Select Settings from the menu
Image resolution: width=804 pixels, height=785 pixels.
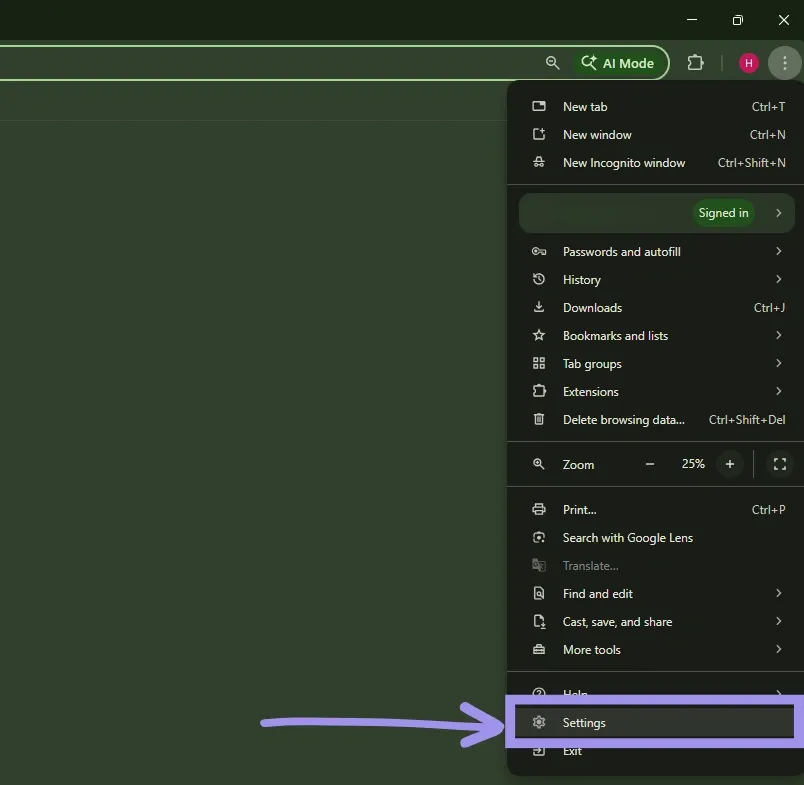click(x=584, y=722)
